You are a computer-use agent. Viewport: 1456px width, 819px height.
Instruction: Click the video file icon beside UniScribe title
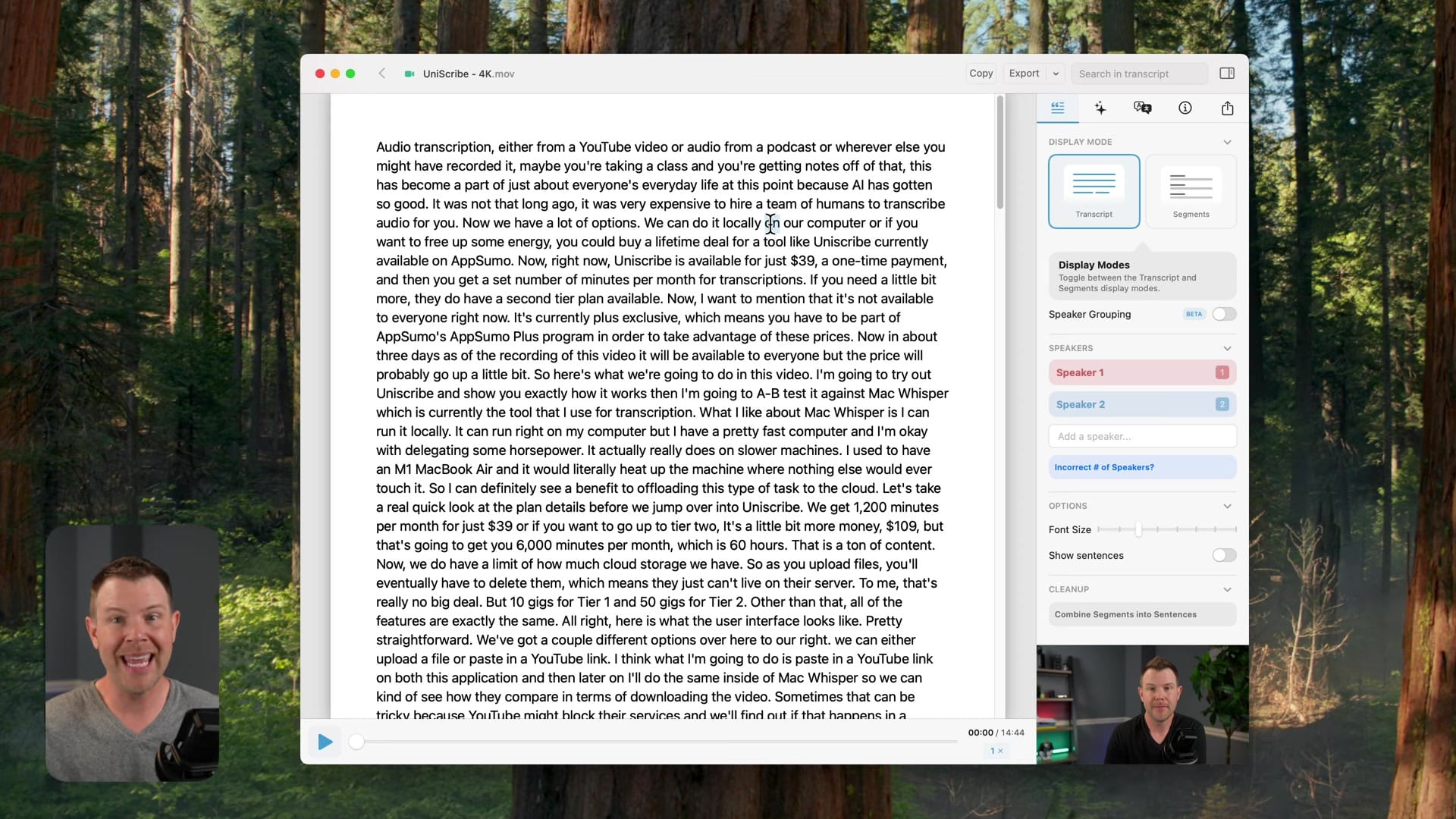tap(409, 74)
